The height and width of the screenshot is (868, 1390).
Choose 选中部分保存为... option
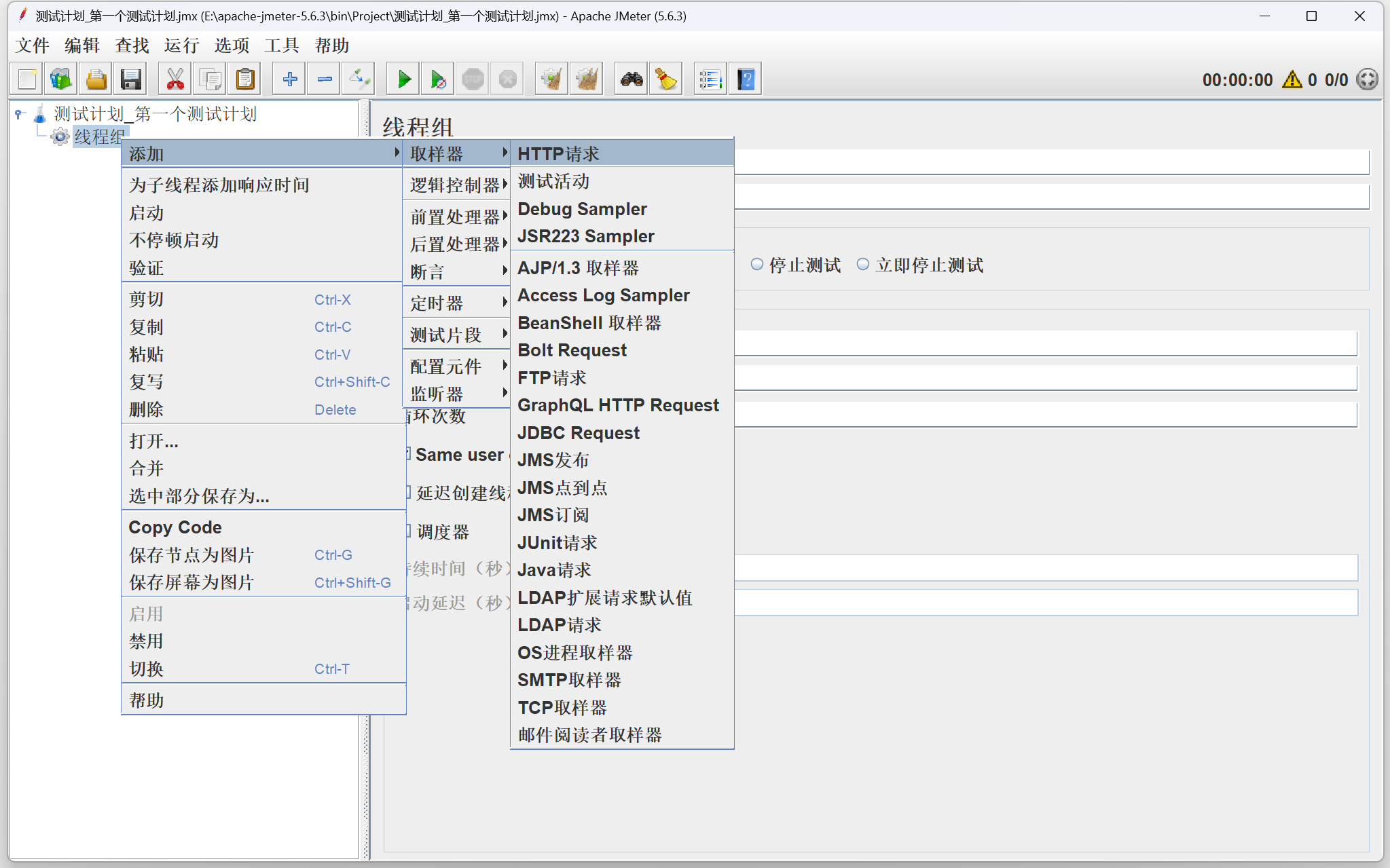tap(263, 495)
